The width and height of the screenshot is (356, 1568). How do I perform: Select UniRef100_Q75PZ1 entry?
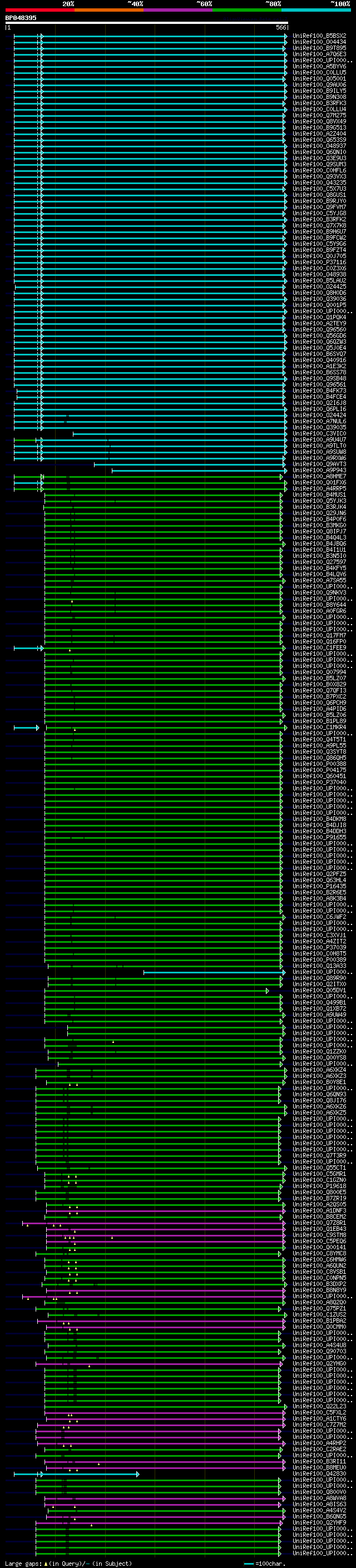click(319, 1308)
